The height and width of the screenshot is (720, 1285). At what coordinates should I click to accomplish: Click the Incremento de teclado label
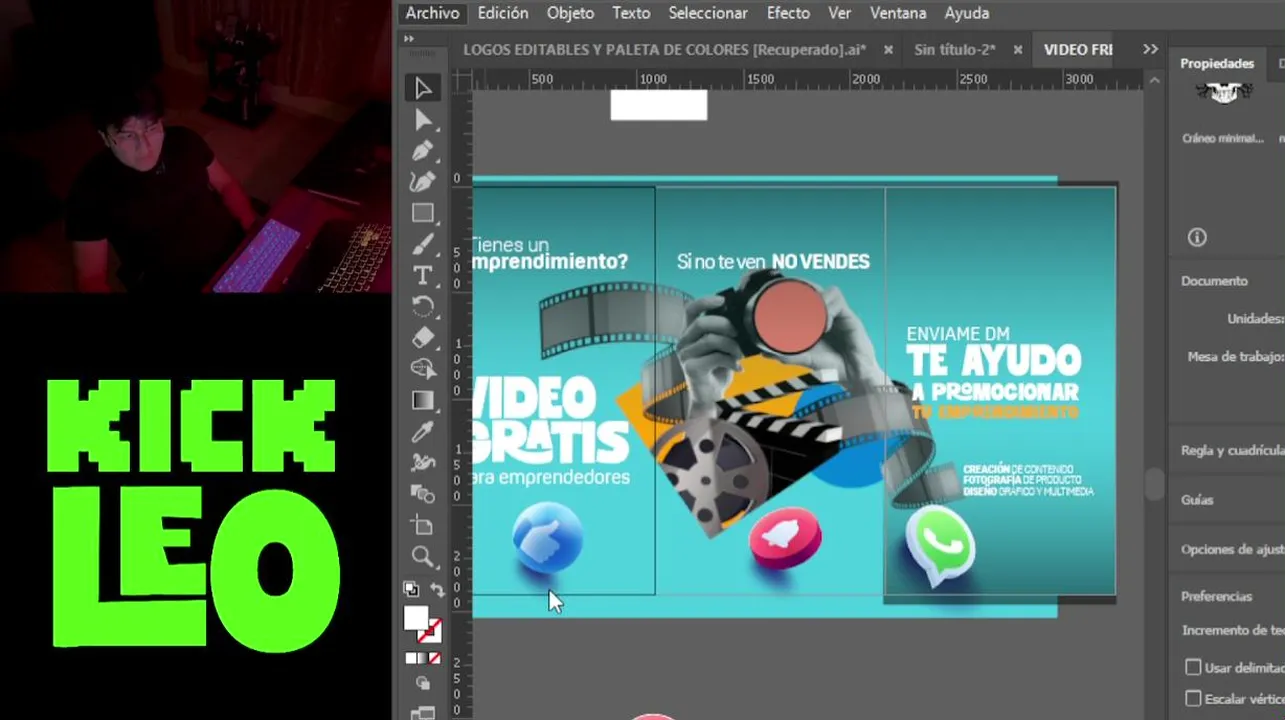tap(1233, 630)
